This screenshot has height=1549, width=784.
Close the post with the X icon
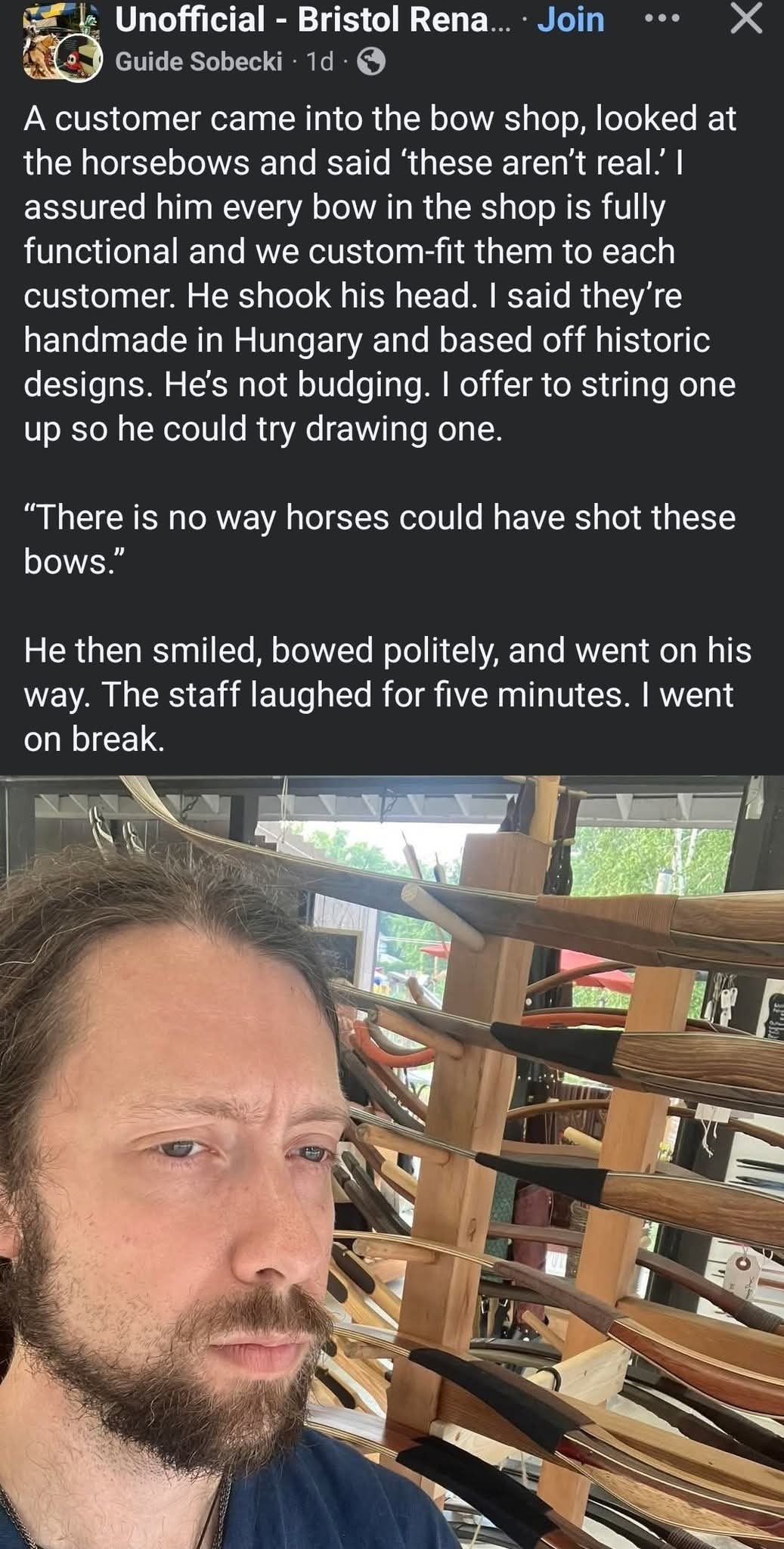(746, 18)
